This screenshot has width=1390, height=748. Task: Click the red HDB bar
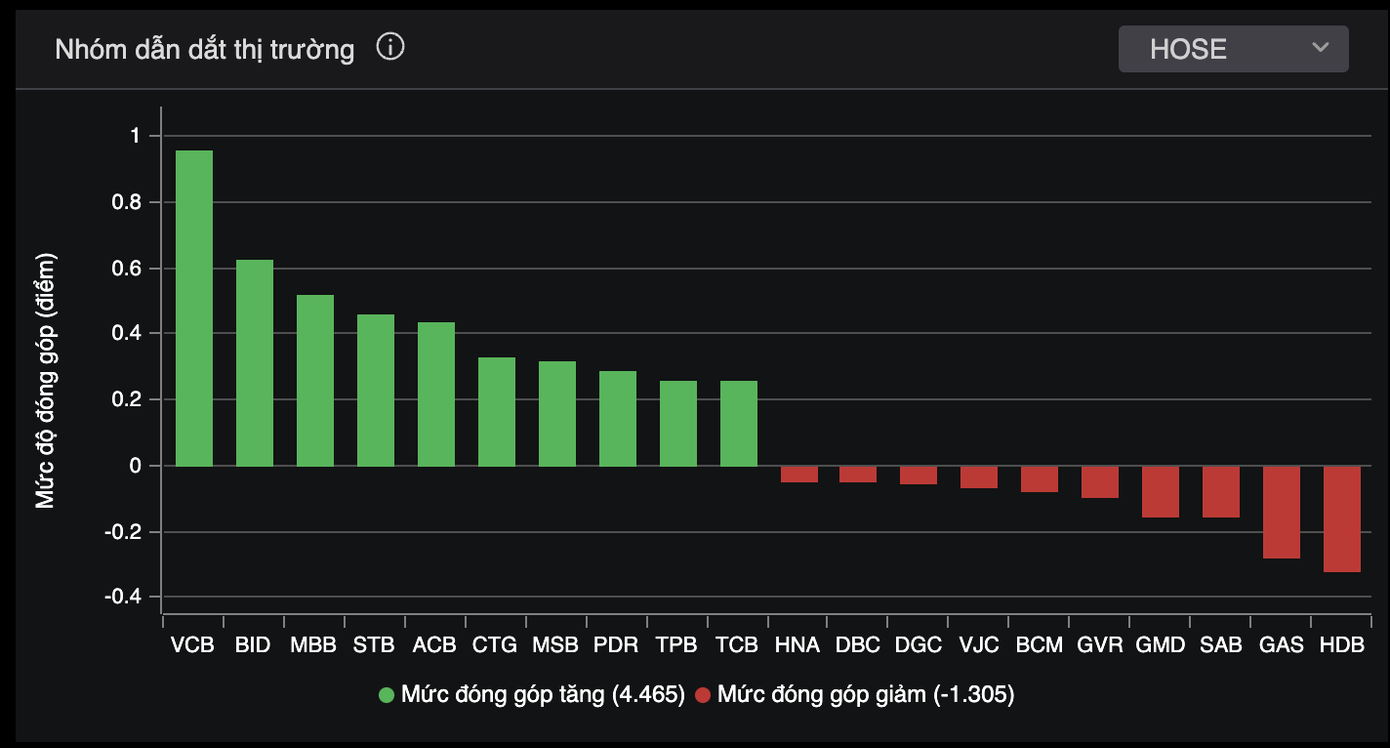coord(1341,519)
